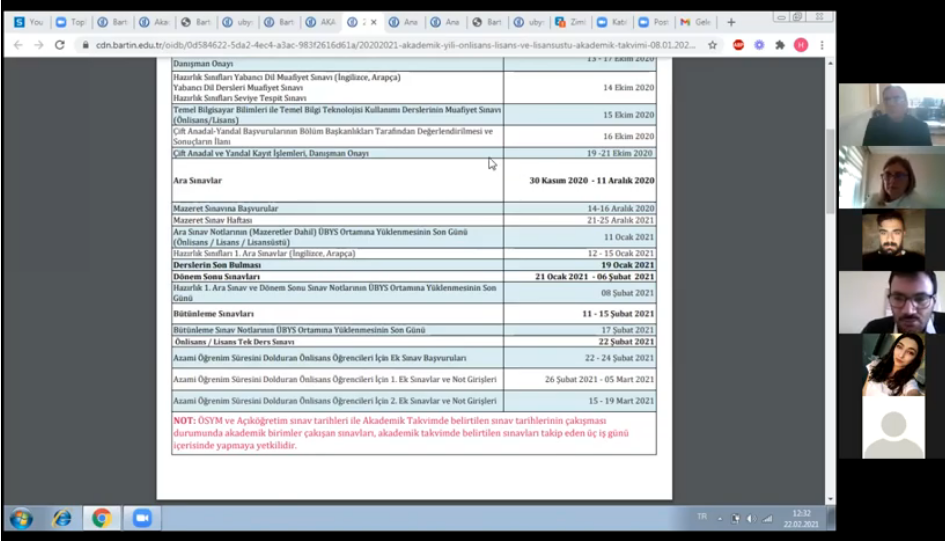
Task: Switch to the 'You' first browser tab
Action: pyautogui.click(x=28, y=21)
